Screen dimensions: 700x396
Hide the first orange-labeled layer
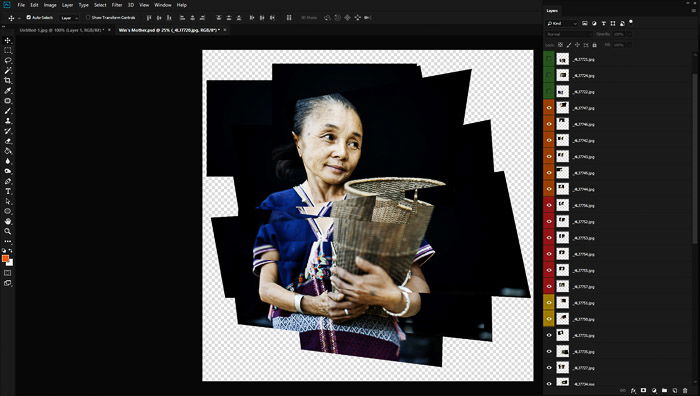pos(549,108)
